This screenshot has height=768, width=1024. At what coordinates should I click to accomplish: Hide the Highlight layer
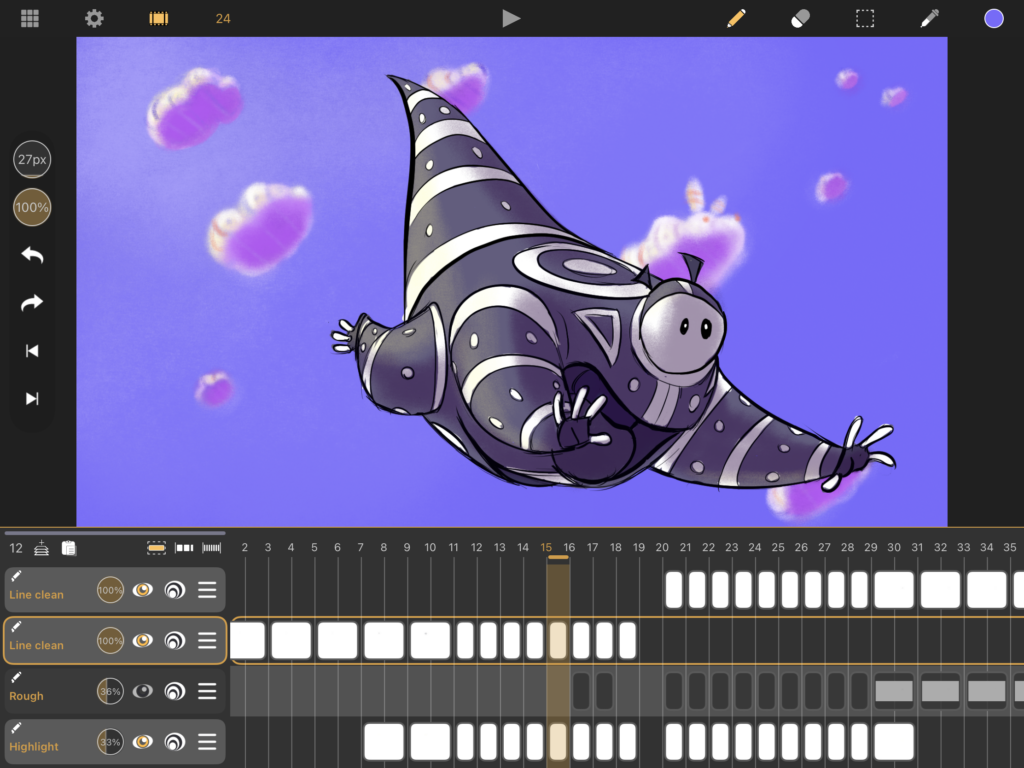[142, 742]
